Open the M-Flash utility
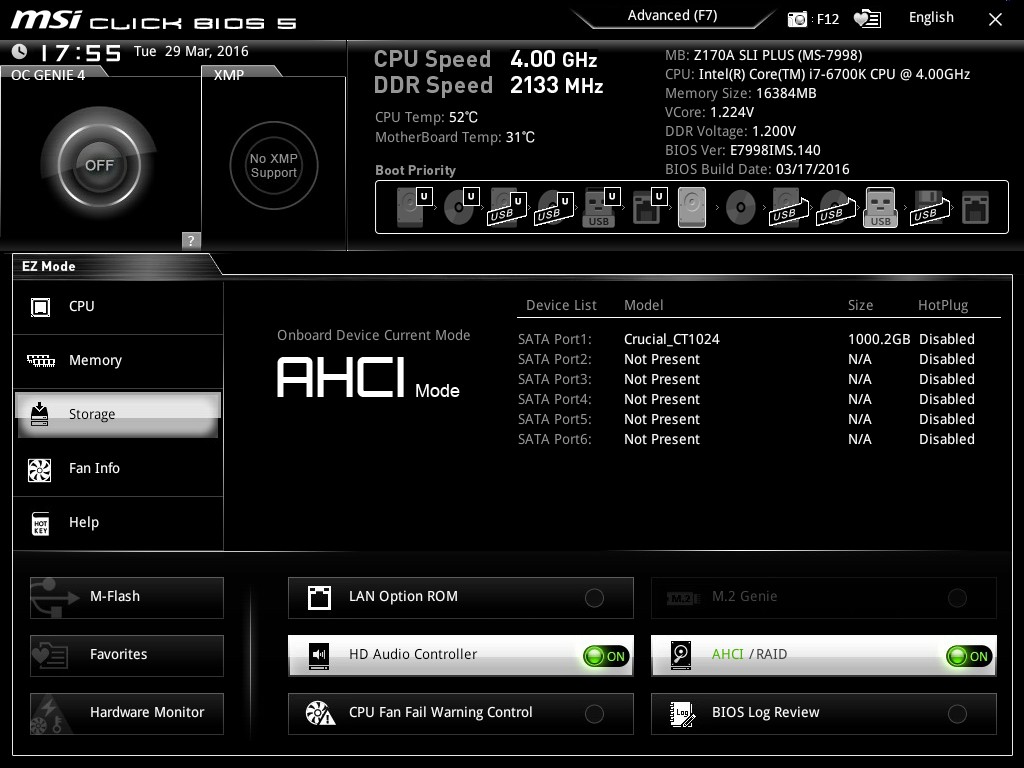Image resolution: width=1024 pixels, height=768 pixels. tap(127, 598)
